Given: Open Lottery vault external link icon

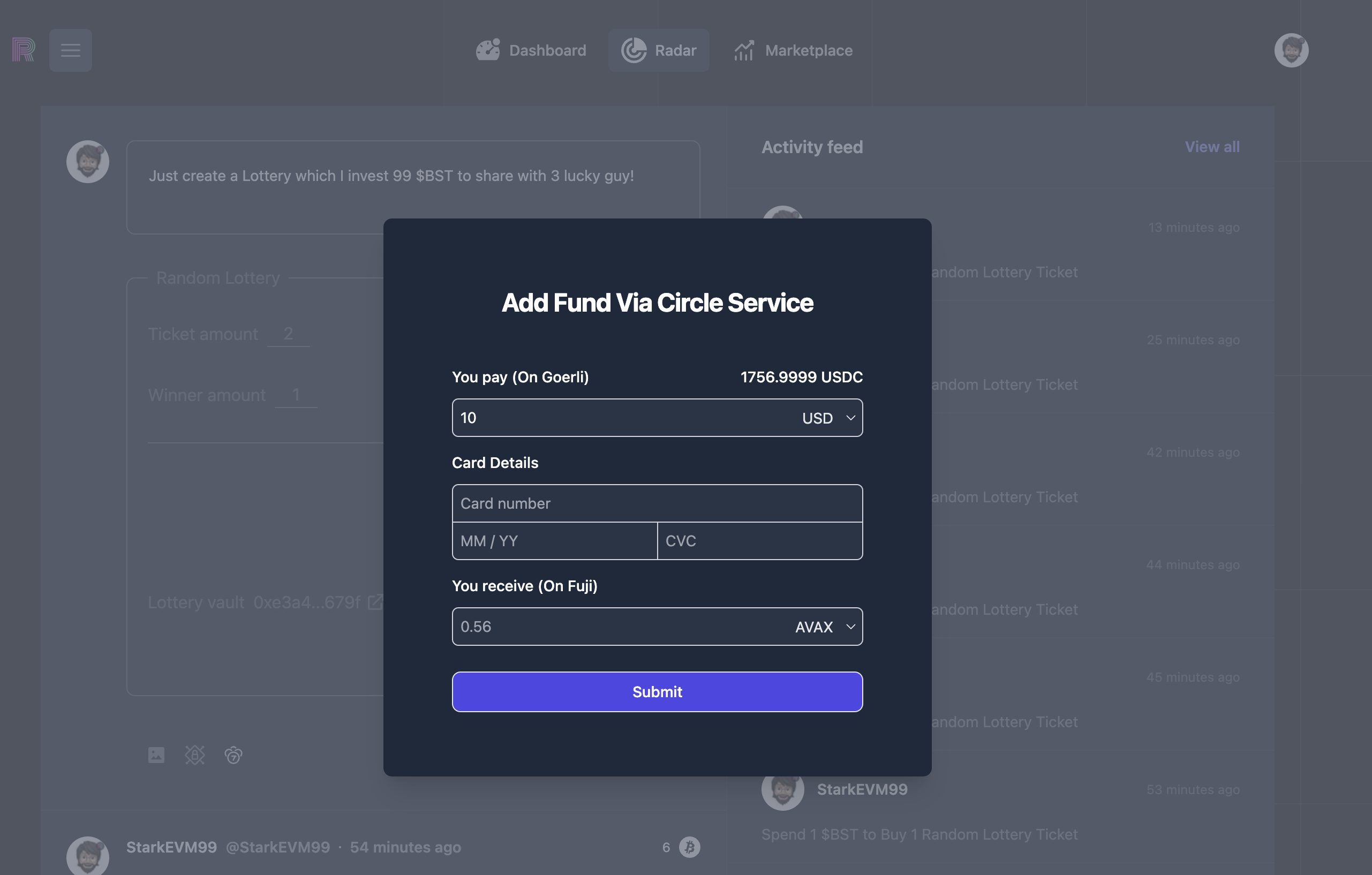Looking at the screenshot, I should (375, 602).
